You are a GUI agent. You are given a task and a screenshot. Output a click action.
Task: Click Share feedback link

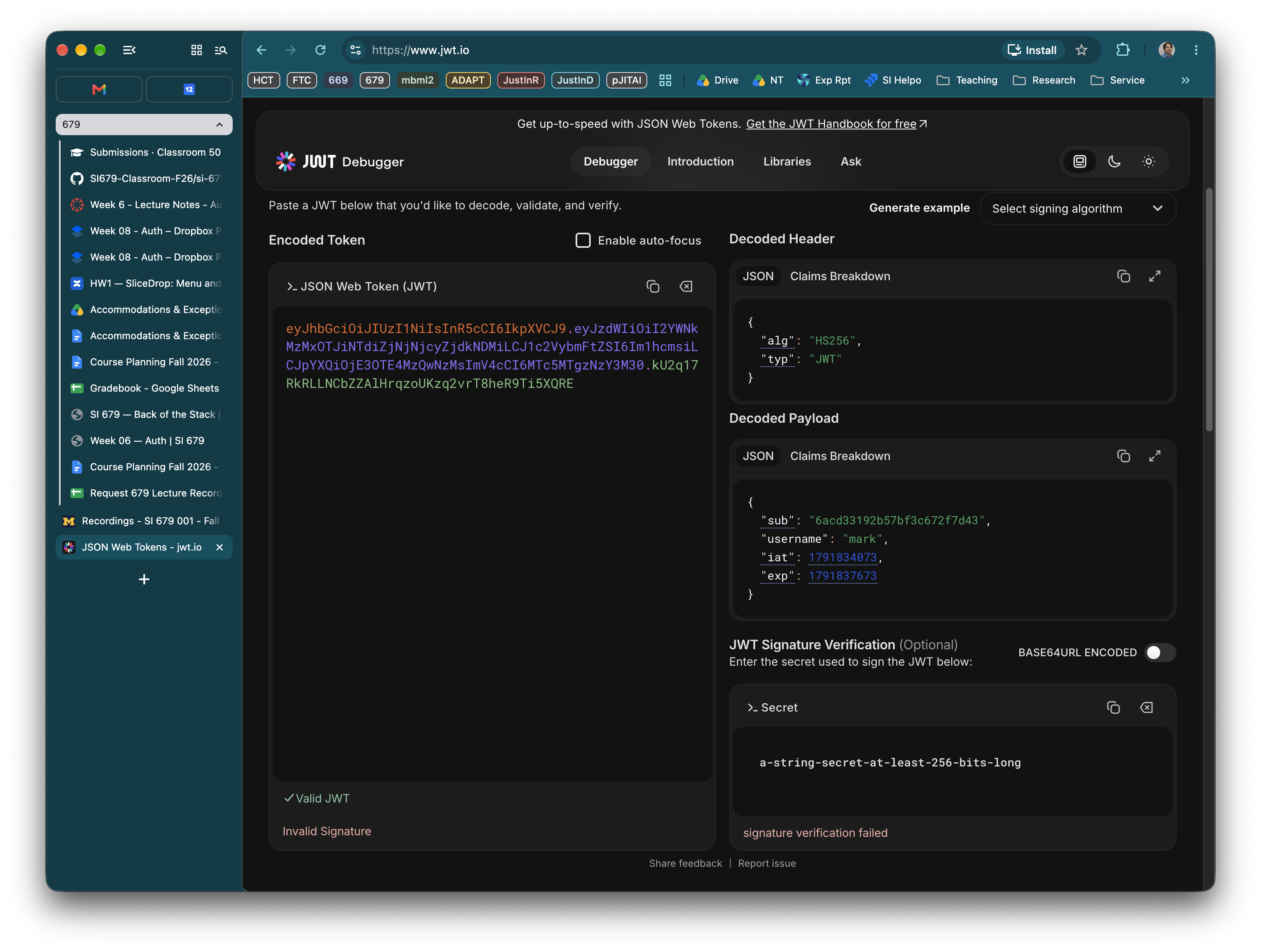point(685,863)
